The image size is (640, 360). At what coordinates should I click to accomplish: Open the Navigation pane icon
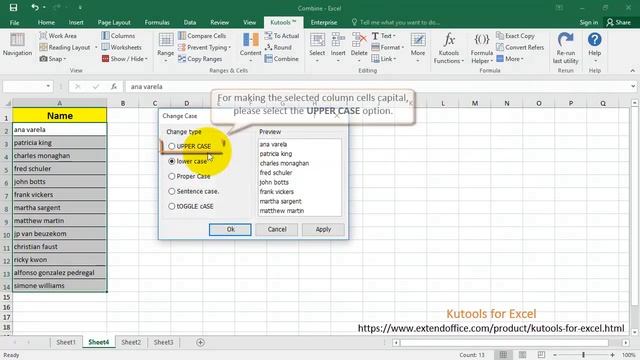17,44
